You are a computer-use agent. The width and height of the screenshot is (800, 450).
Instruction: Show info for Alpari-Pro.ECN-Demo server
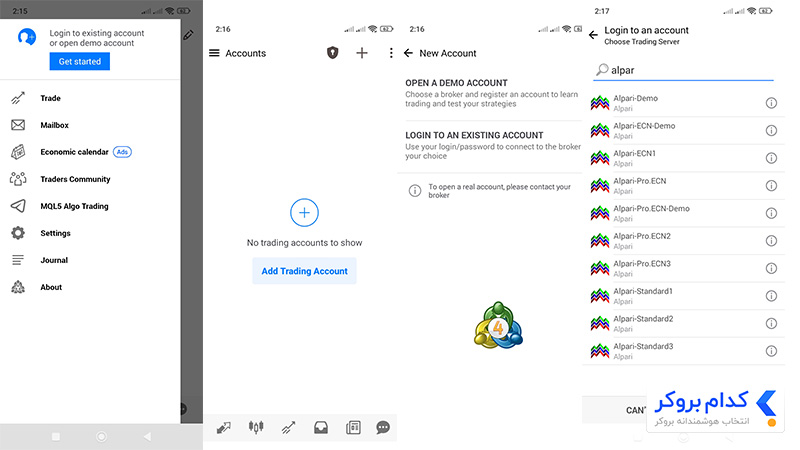click(771, 213)
